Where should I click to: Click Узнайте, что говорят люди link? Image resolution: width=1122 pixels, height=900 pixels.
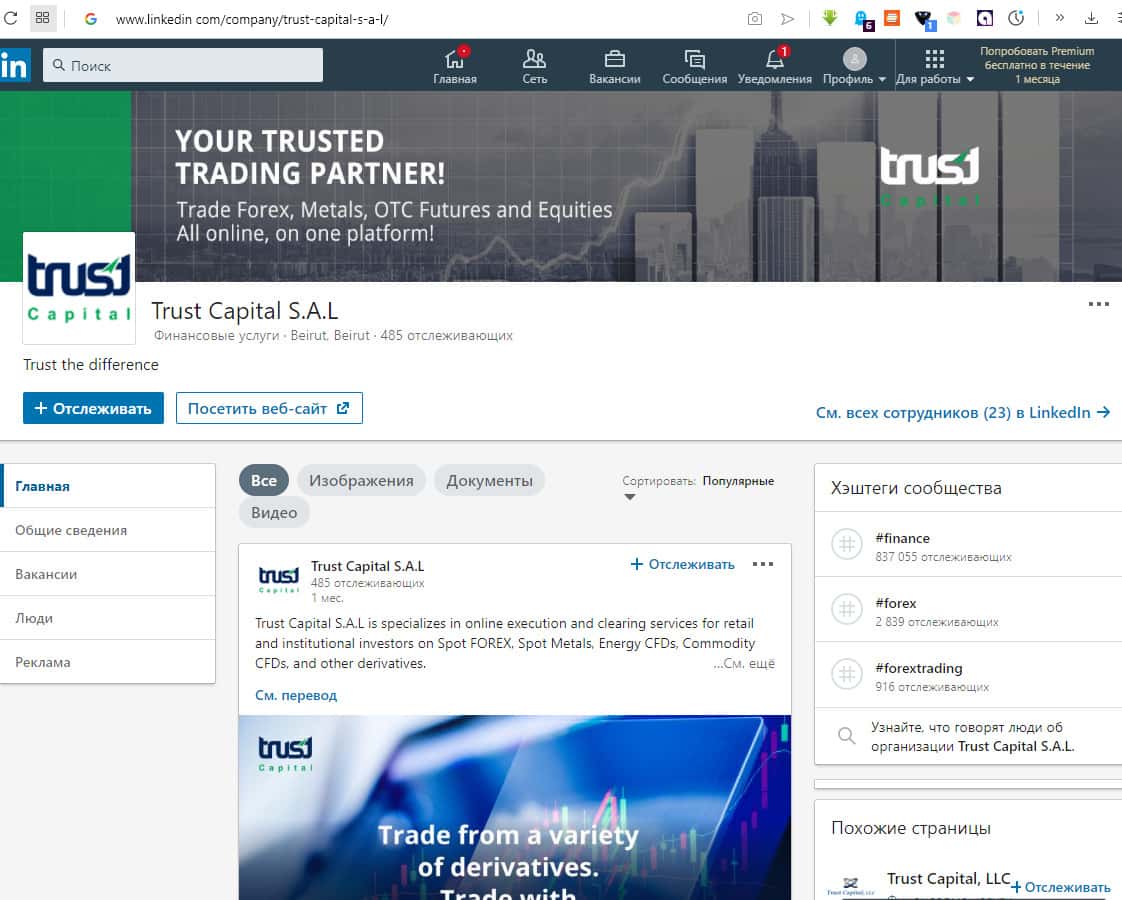tap(972, 736)
